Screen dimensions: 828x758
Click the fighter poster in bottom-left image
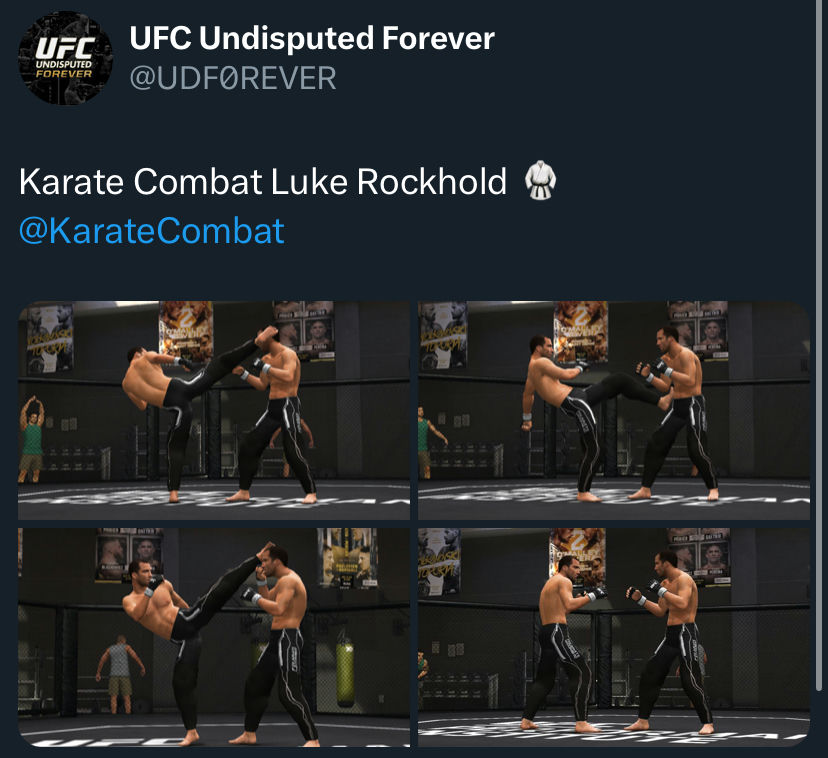[129, 555]
